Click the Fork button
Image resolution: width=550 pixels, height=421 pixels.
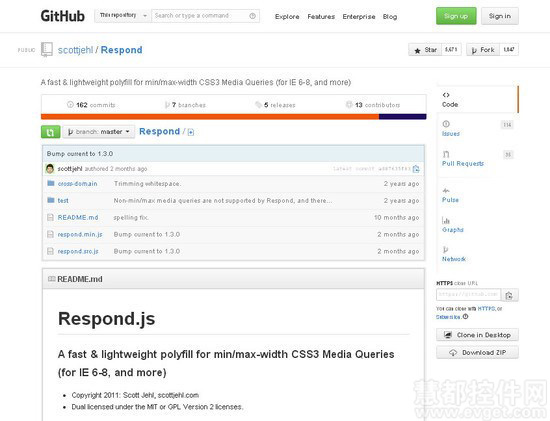tap(483, 50)
